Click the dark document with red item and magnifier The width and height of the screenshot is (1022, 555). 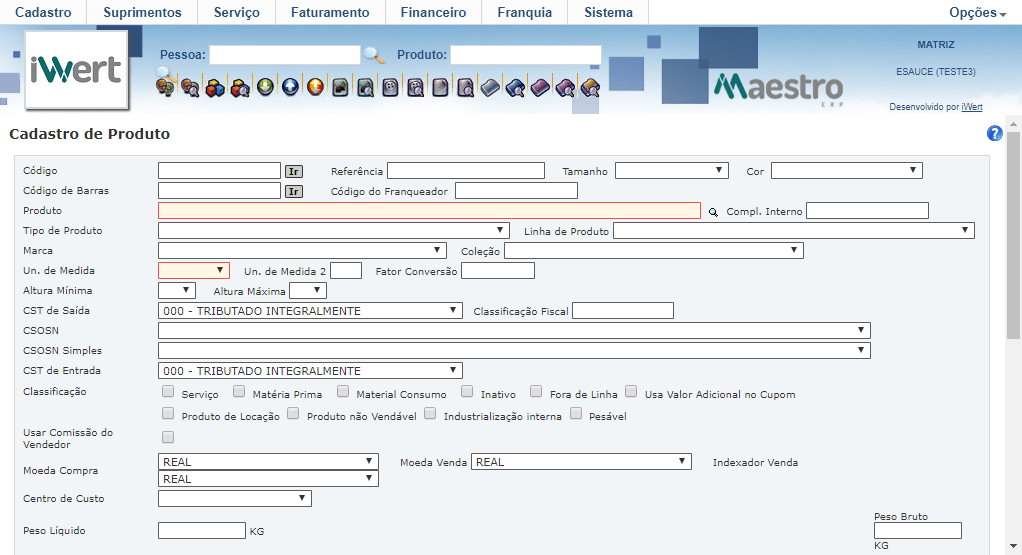[365, 87]
